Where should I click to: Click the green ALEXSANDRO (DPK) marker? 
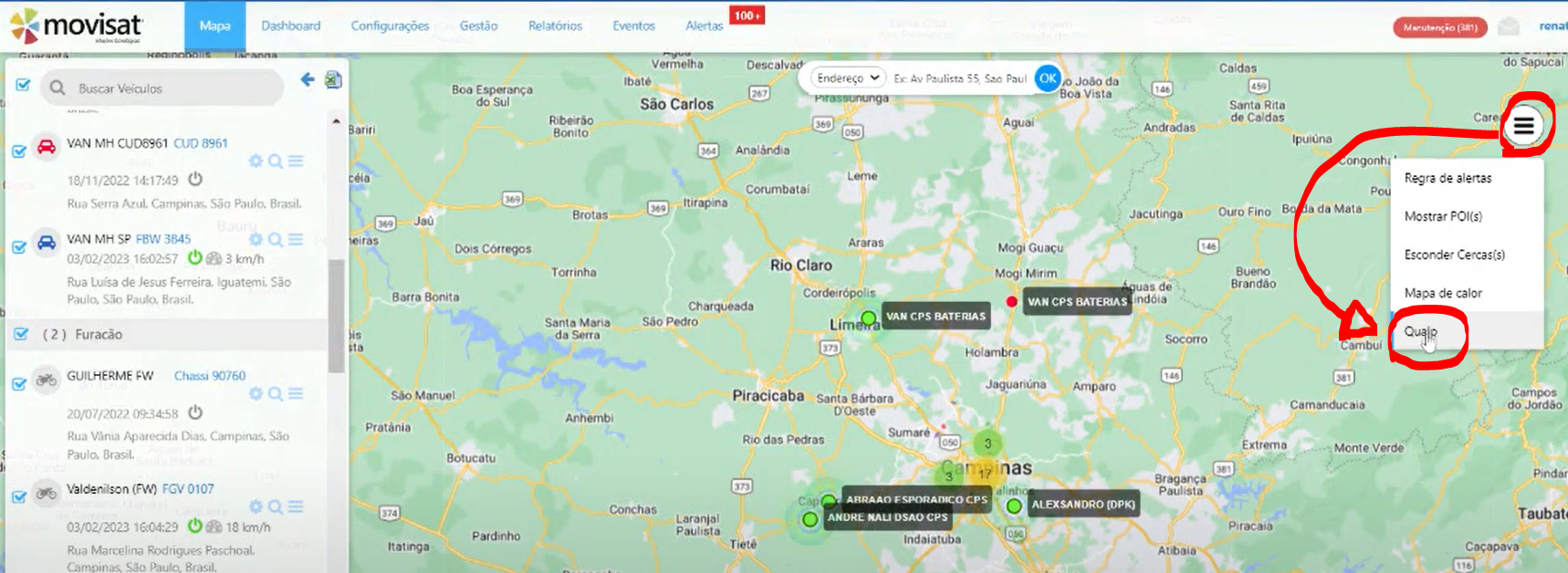coord(1014,505)
